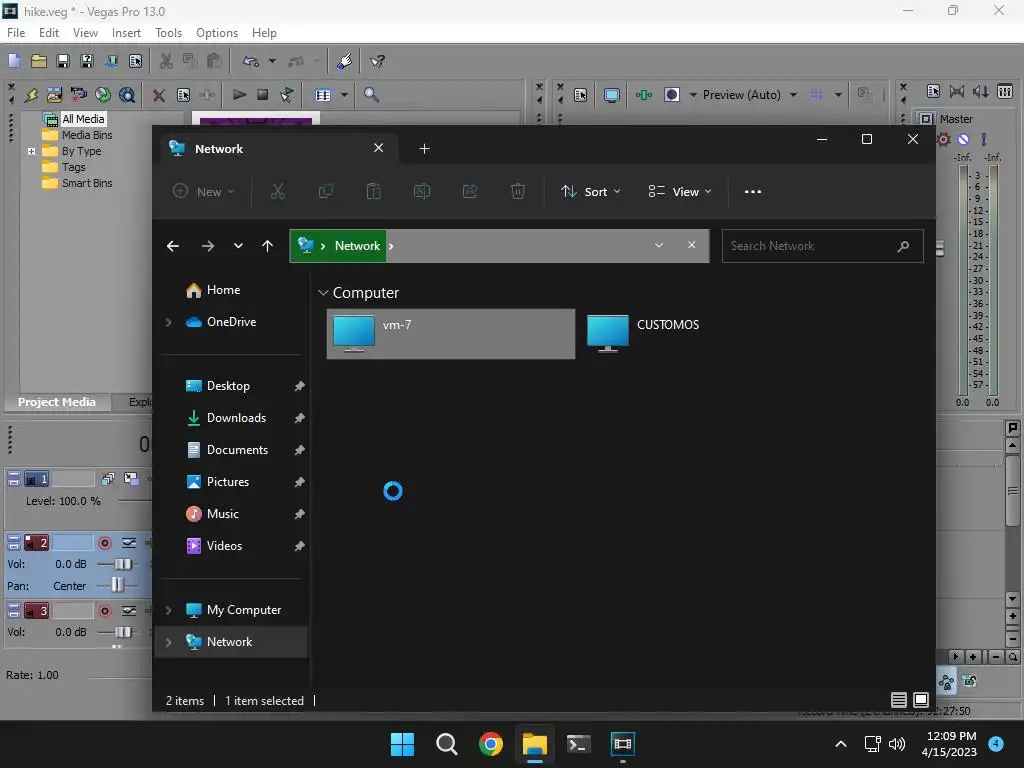The height and width of the screenshot is (768, 1024).
Task: Click the magnifier search icon in Project Media
Action: pyautogui.click(x=371, y=95)
